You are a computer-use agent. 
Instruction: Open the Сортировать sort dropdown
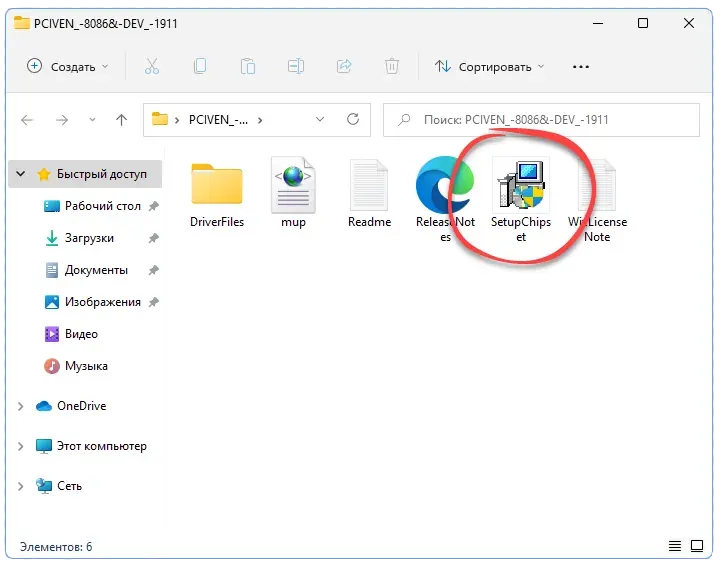click(x=489, y=67)
